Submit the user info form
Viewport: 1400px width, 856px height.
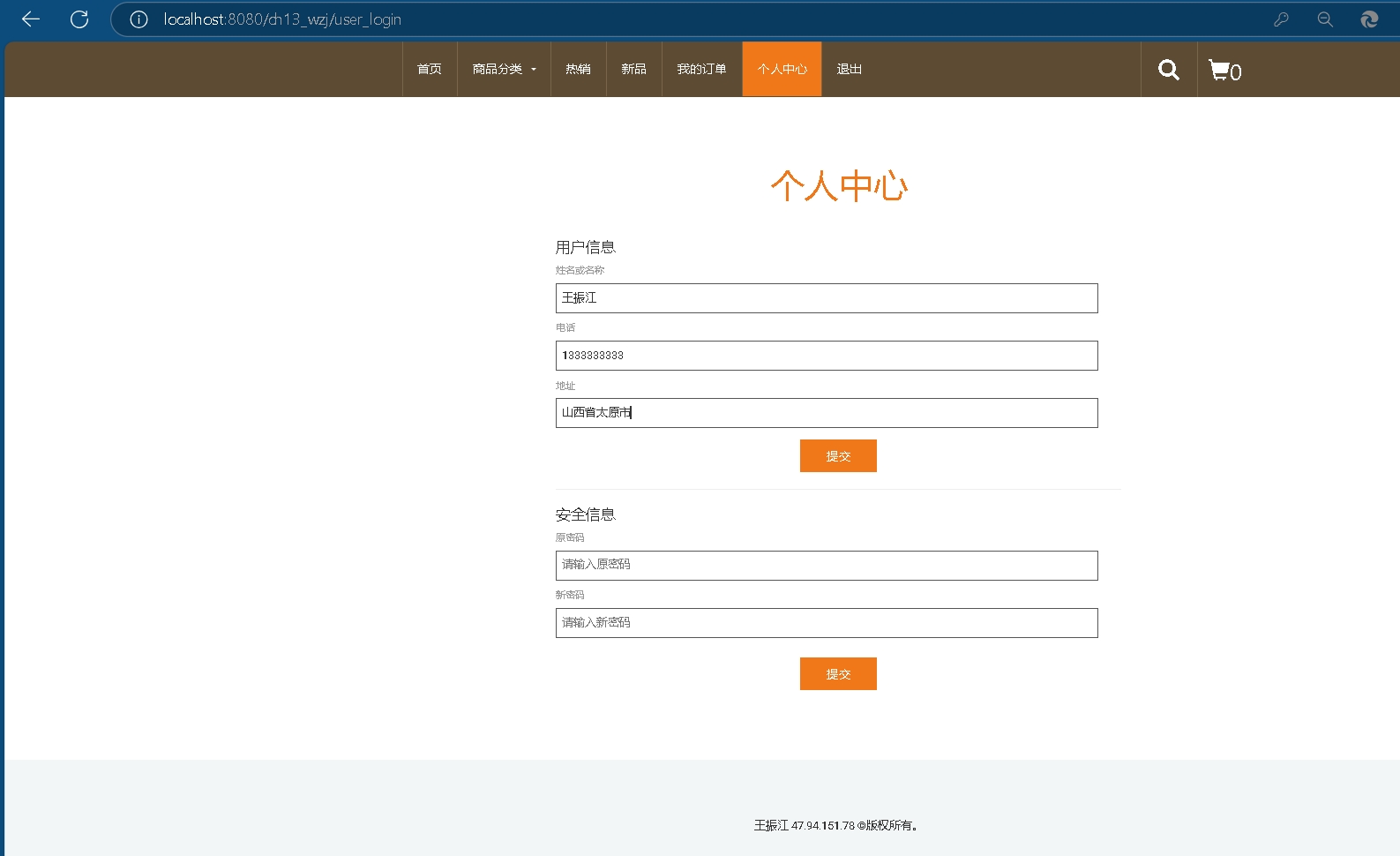tap(838, 456)
